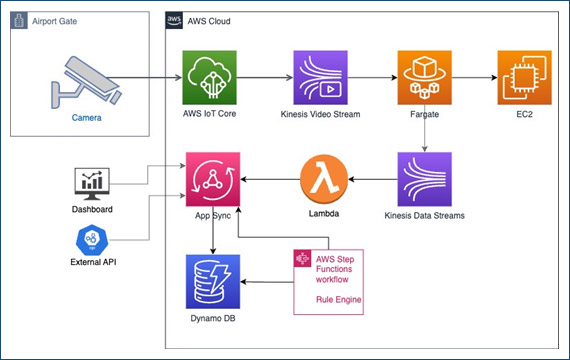Click the Kinesis Data Streams icon

point(425,179)
